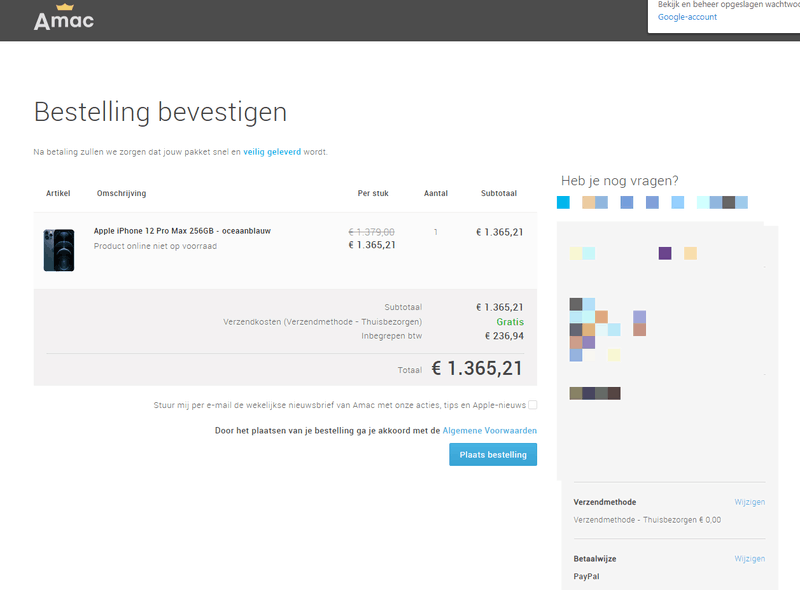This screenshot has width=800, height=590.
Task: Click the Subtotaal column header
Action: tap(498, 193)
